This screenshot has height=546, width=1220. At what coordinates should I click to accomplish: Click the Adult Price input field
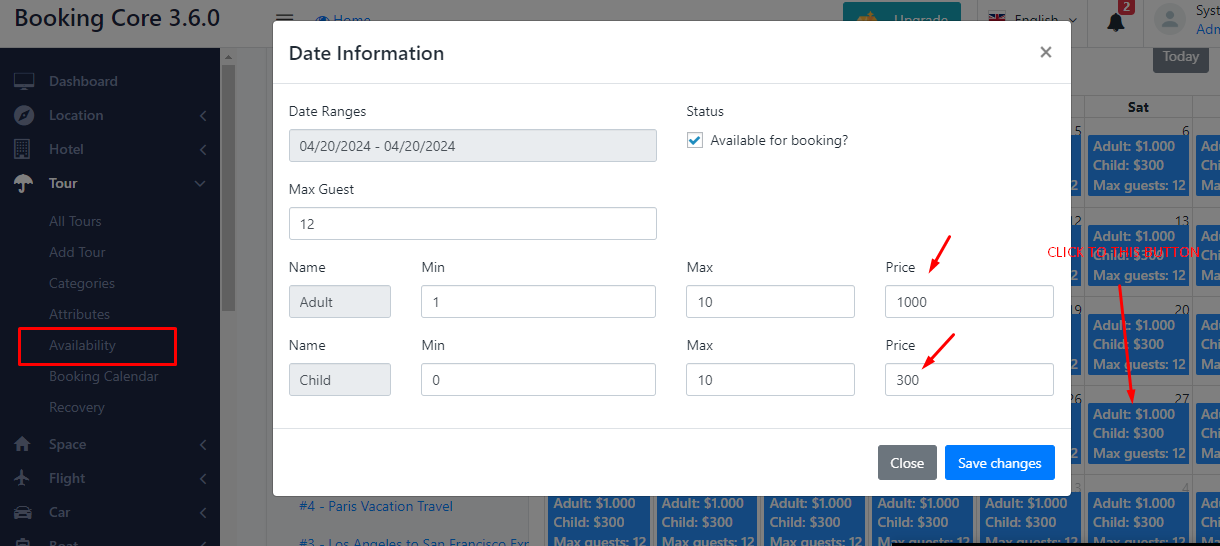point(968,302)
